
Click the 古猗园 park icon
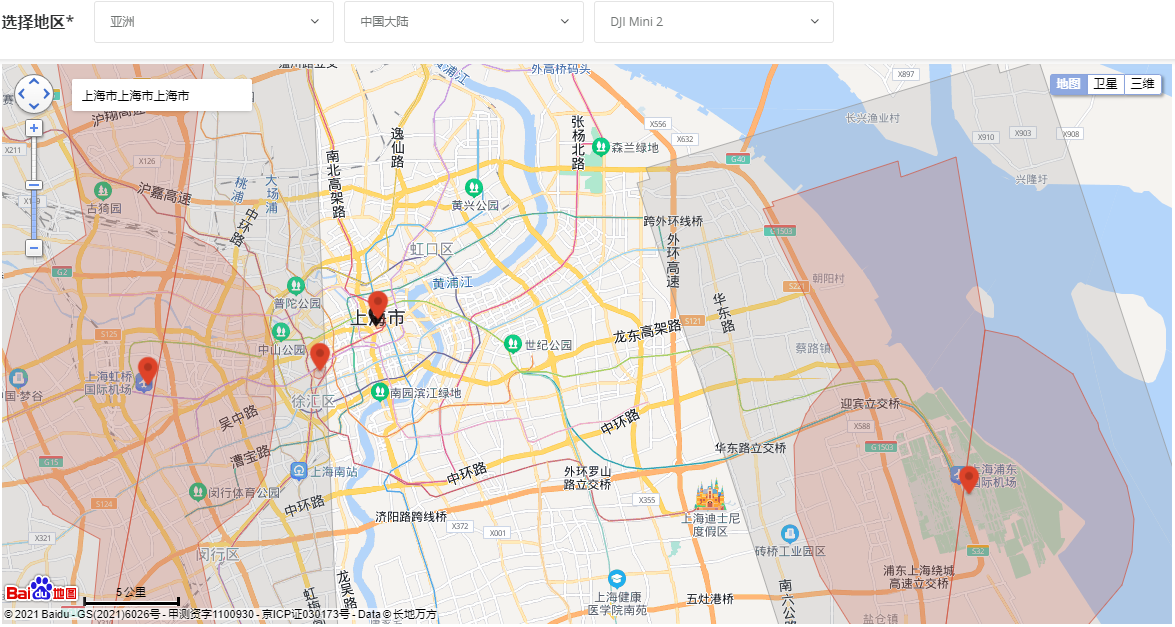(x=103, y=190)
